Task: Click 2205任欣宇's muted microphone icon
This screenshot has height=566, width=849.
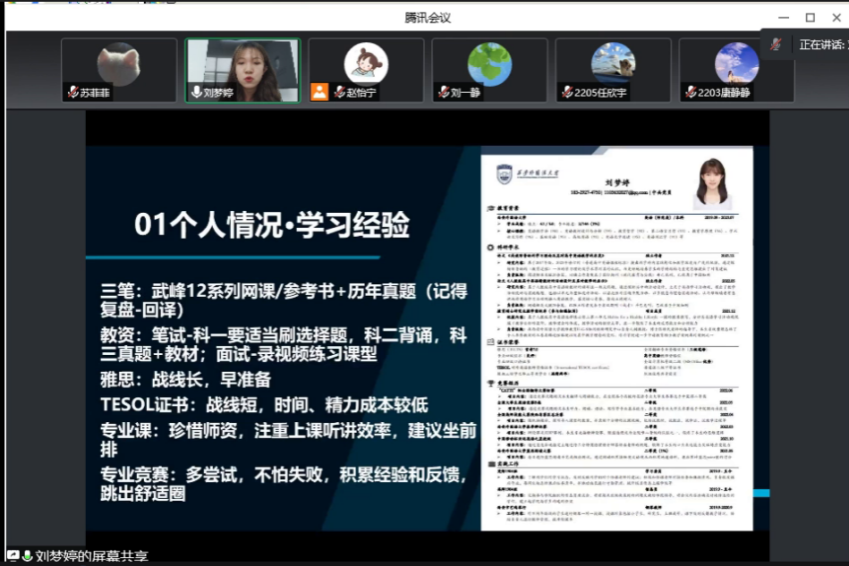Action: point(566,92)
